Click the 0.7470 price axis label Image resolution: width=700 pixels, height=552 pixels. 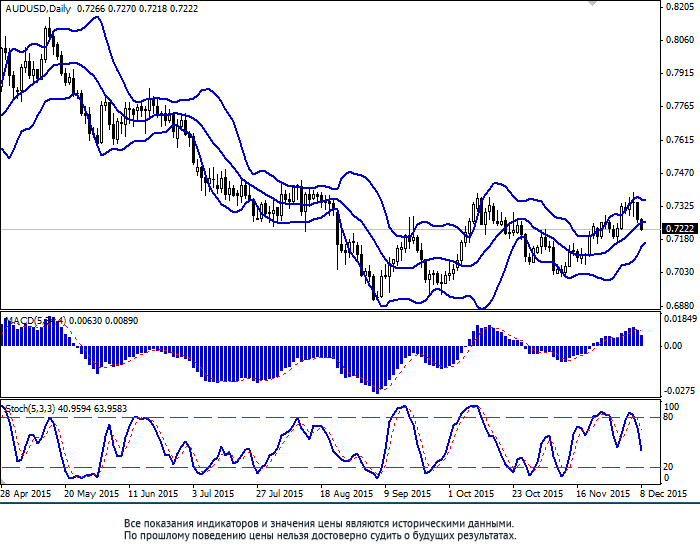[679, 173]
